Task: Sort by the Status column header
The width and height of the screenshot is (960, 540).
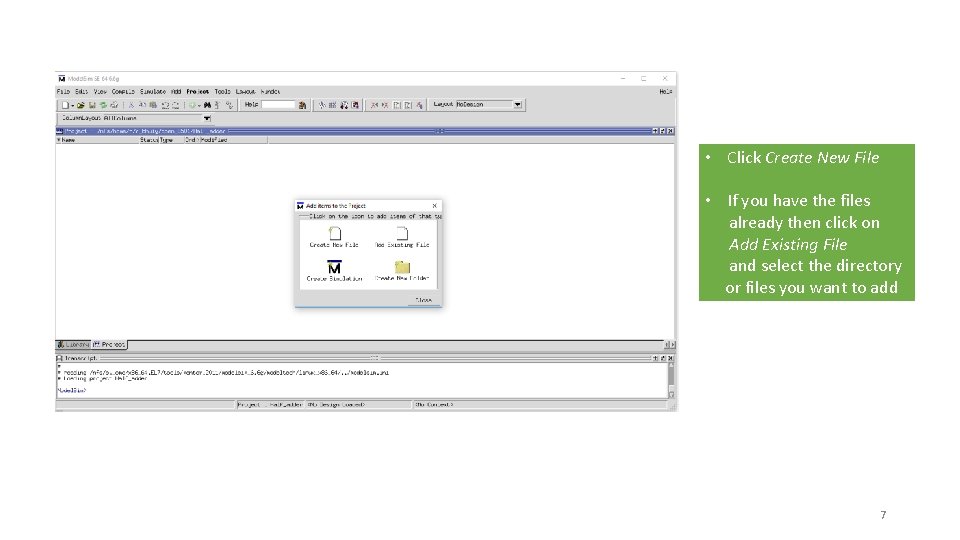Action: point(149,140)
